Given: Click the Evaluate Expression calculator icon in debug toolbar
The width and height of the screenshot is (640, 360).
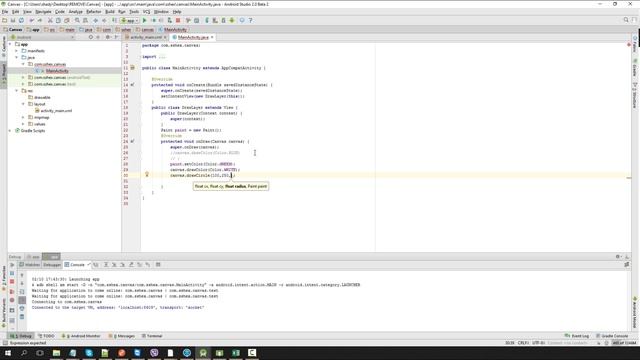Looking at the screenshot, I should (x=158, y=265).
